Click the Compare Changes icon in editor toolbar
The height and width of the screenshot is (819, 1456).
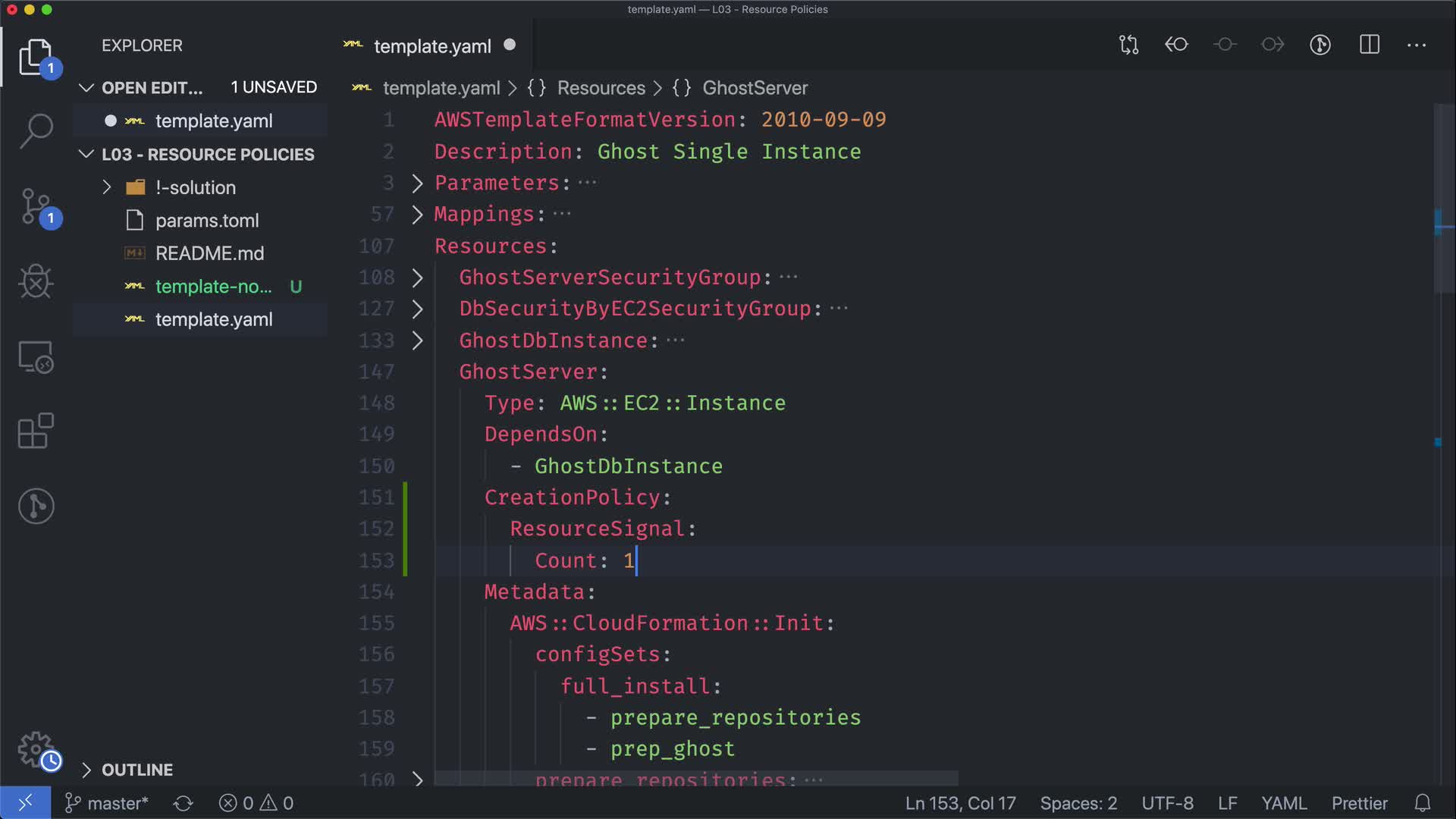pyautogui.click(x=1128, y=45)
